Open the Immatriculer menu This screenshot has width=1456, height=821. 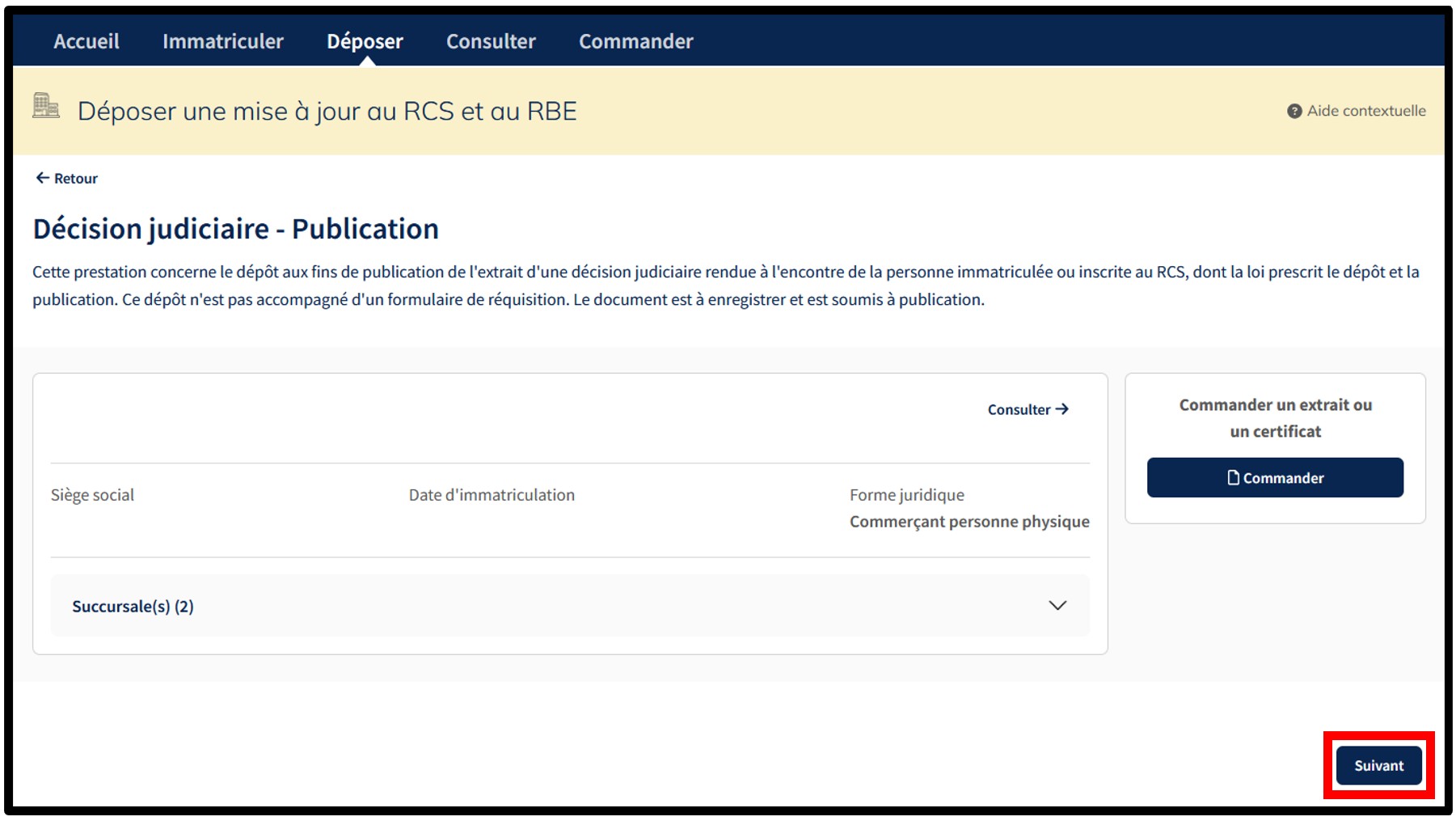point(222,41)
